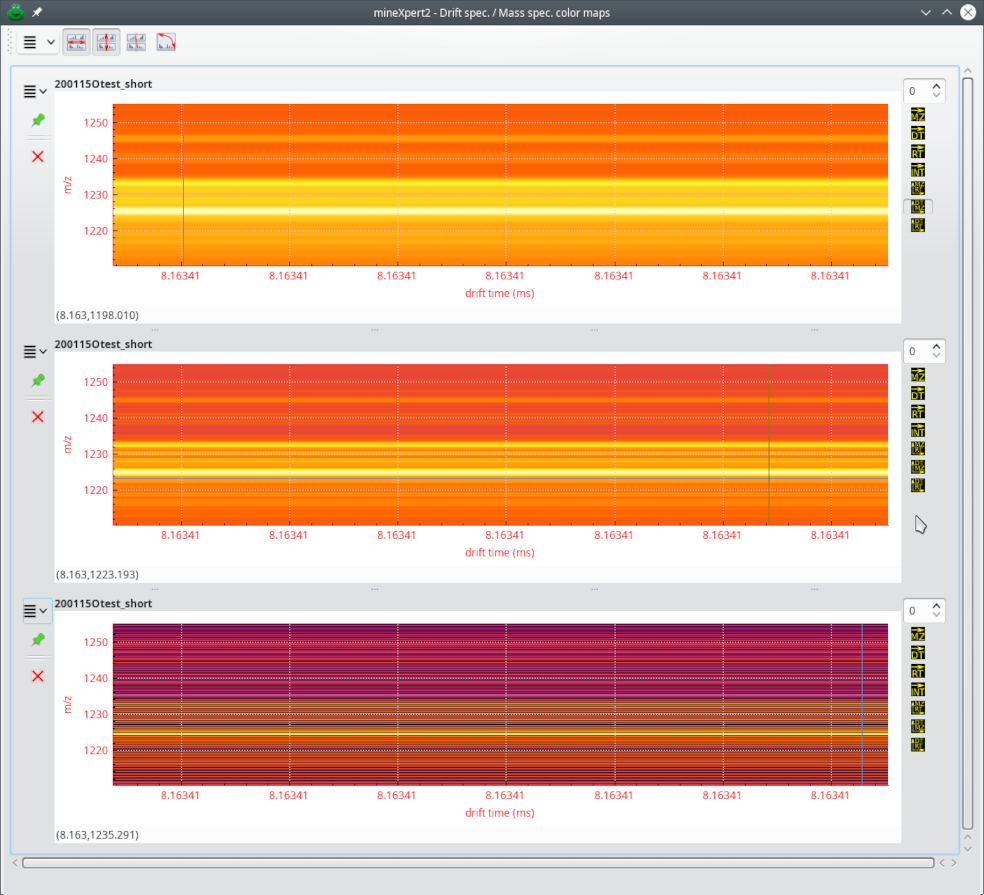Screen dimensions: 984x895
Task: Expand the bottom plot's hamburger menu
Action: 35,611
